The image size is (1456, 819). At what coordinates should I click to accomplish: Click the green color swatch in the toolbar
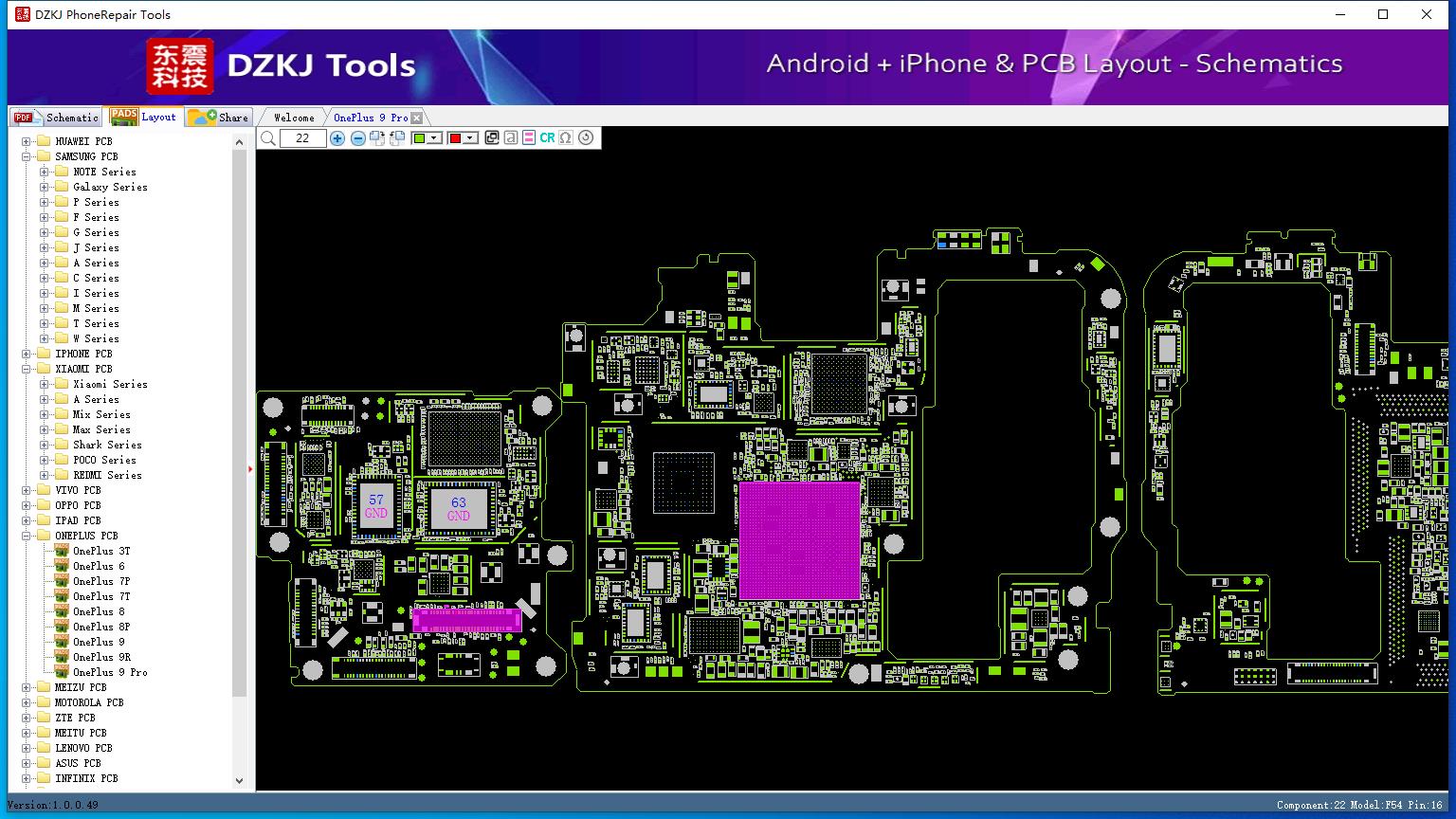pos(420,138)
